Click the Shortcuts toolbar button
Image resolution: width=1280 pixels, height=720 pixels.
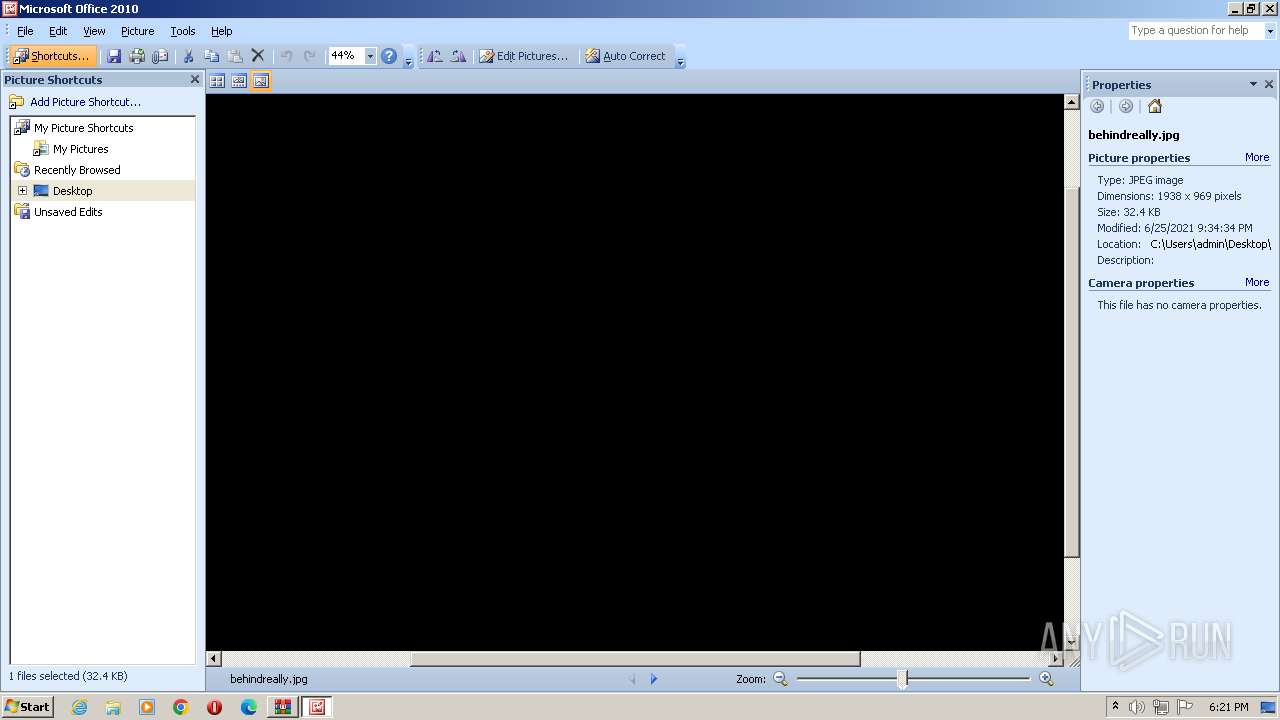[x=53, y=56]
